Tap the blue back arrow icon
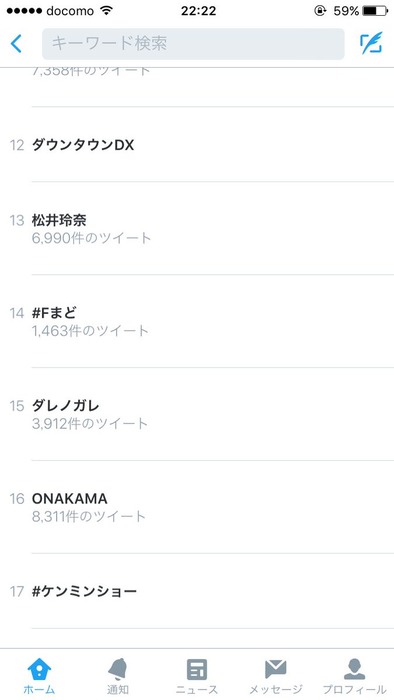This screenshot has width=394, height=700. [x=16, y=44]
